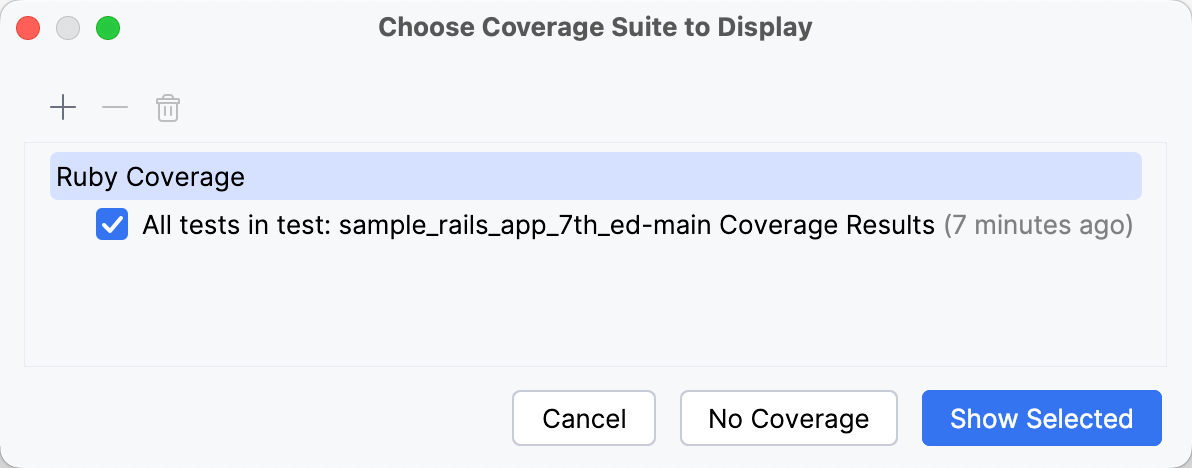Confirm with the Show Selected button

pos(1041,418)
